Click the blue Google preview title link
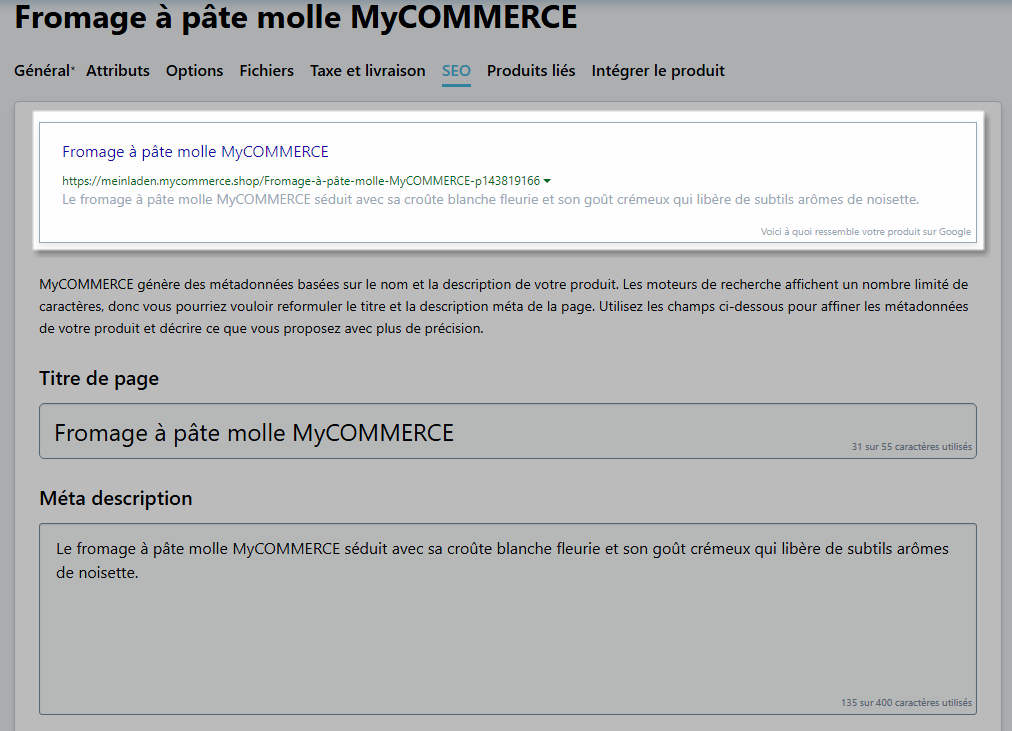Image resolution: width=1012 pixels, height=731 pixels. (x=195, y=152)
